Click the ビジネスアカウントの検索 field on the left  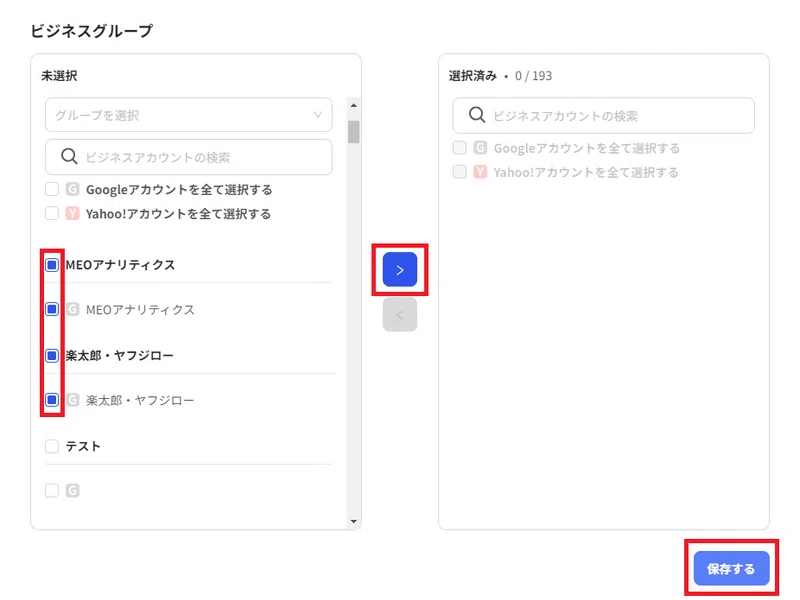pyautogui.click(x=188, y=157)
